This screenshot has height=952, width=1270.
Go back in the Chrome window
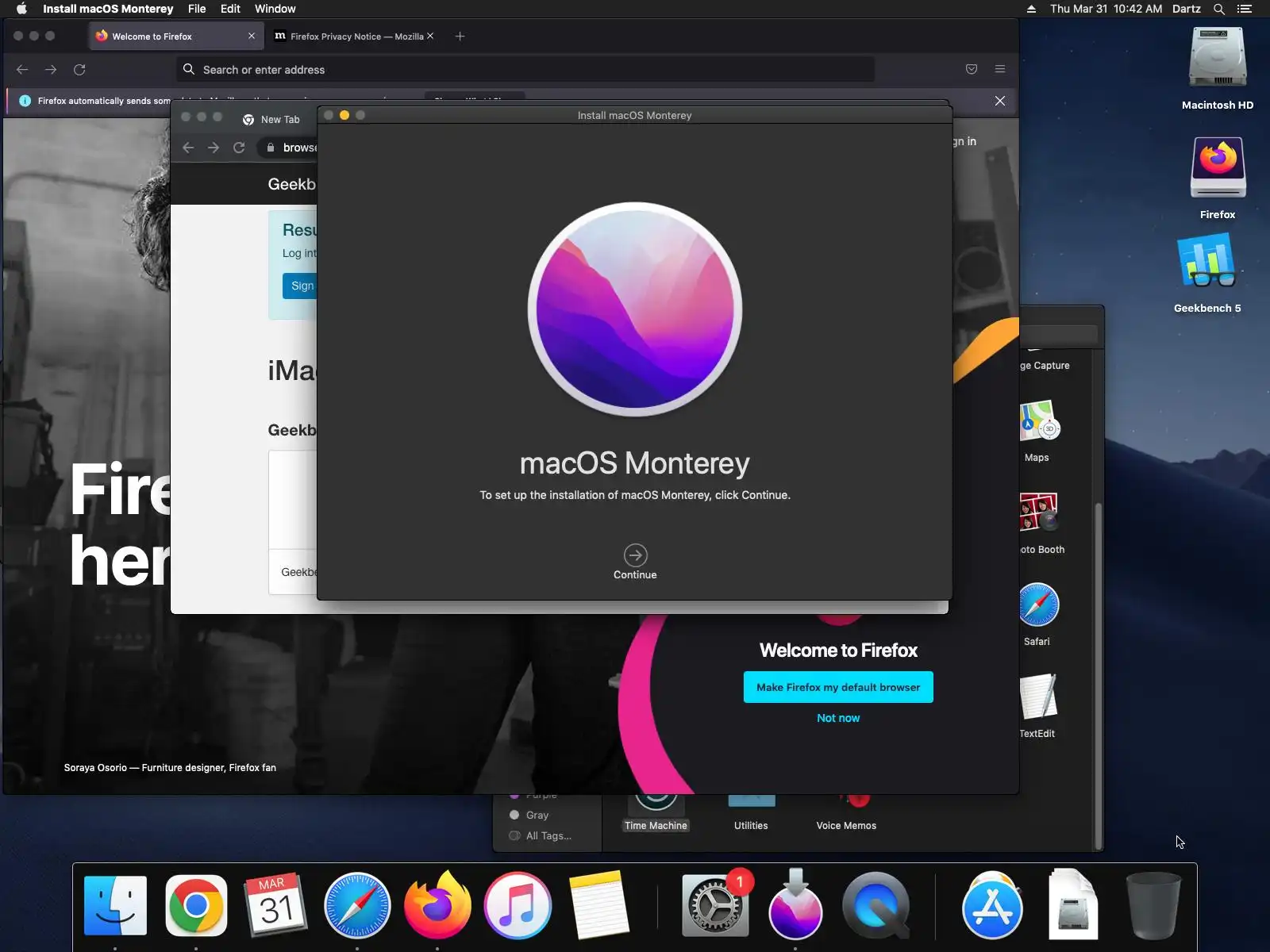(x=188, y=148)
